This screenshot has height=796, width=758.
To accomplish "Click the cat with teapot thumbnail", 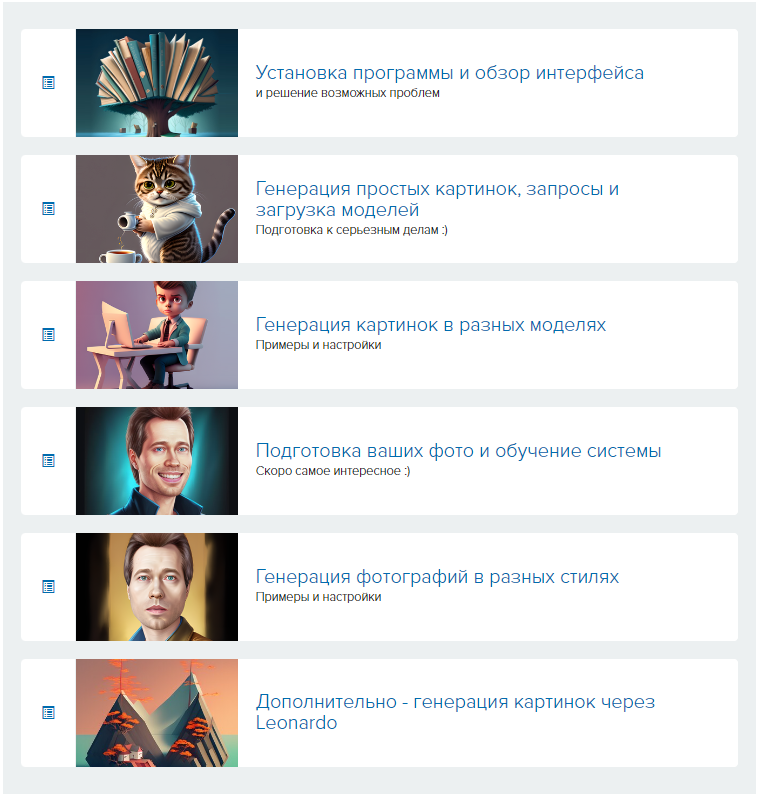I will point(157,209).
